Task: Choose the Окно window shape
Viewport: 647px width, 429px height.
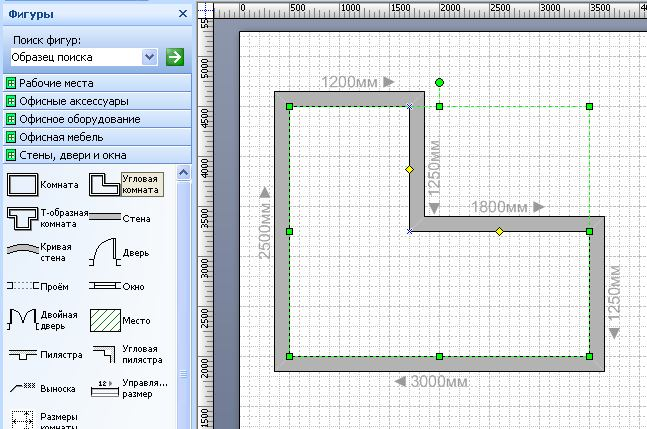Action: (x=117, y=286)
